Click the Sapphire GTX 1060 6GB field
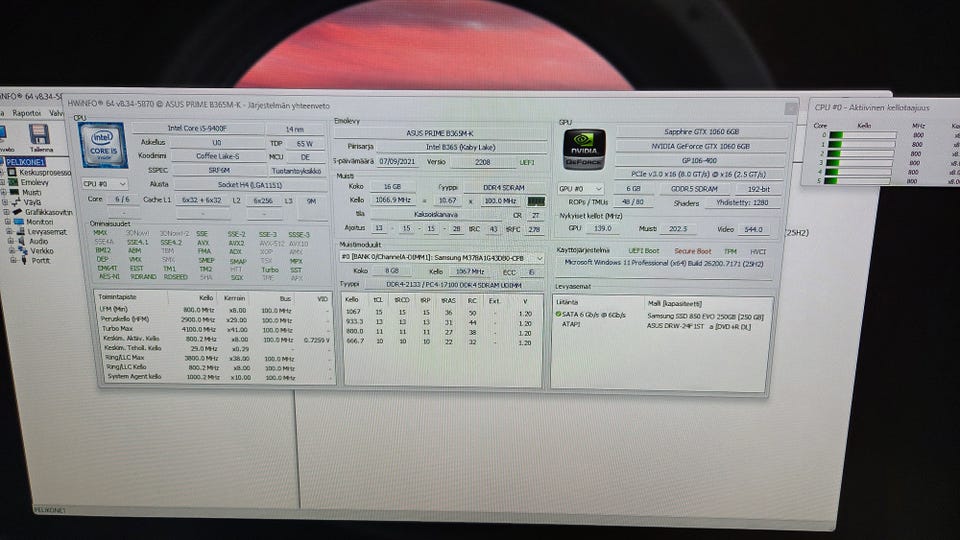Image resolution: width=960 pixels, height=540 pixels. pos(702,132)
